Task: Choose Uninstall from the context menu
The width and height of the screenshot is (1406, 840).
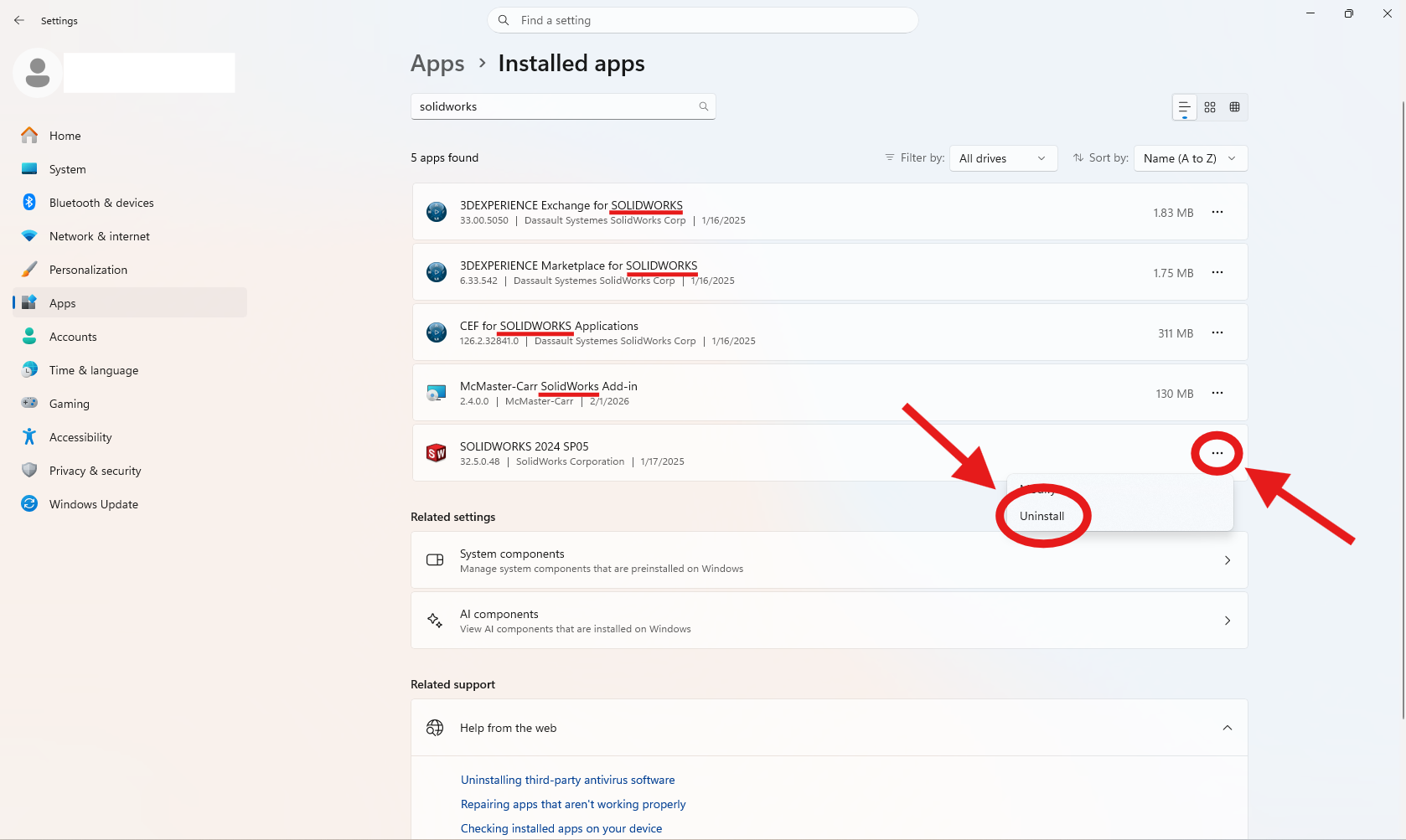Action: (1042, 516)
